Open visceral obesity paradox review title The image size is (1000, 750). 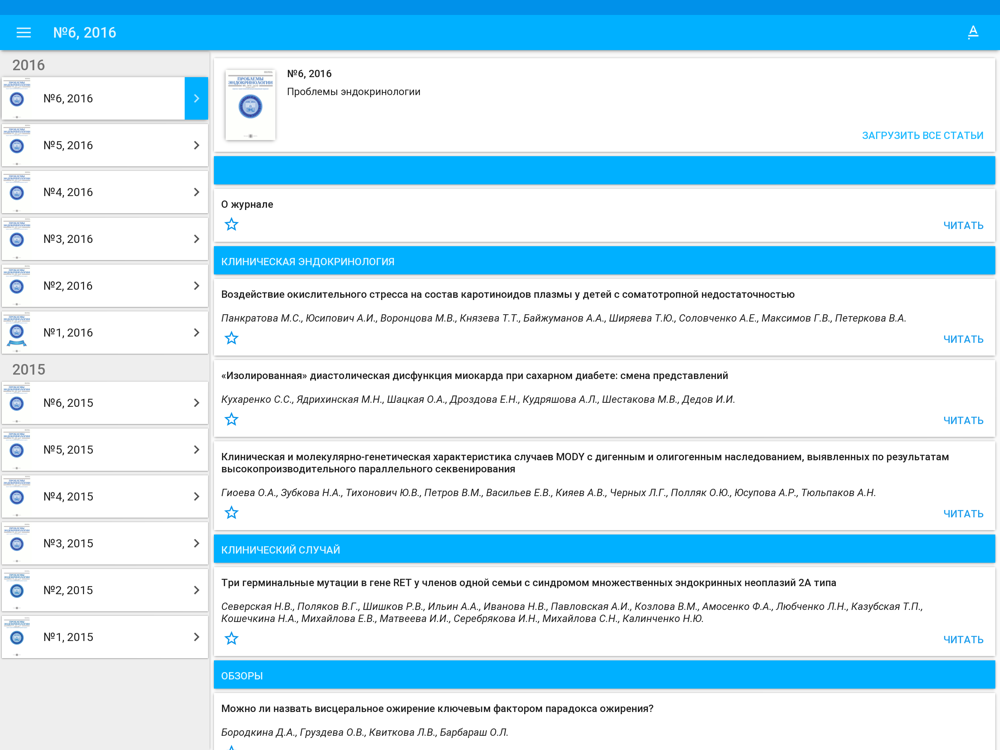point(437,709)
